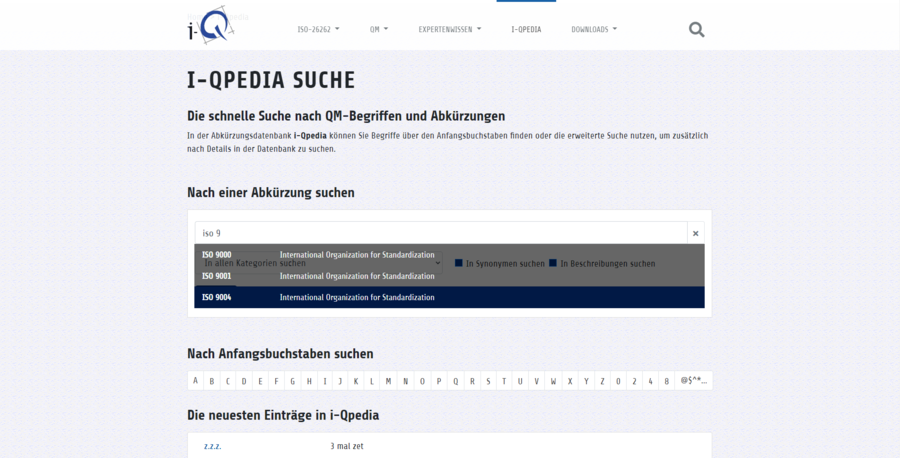Screen dimensions: 900x458
Task: Filter entries by letter Q
Action: pyautogui.click(x=456, y=381)
